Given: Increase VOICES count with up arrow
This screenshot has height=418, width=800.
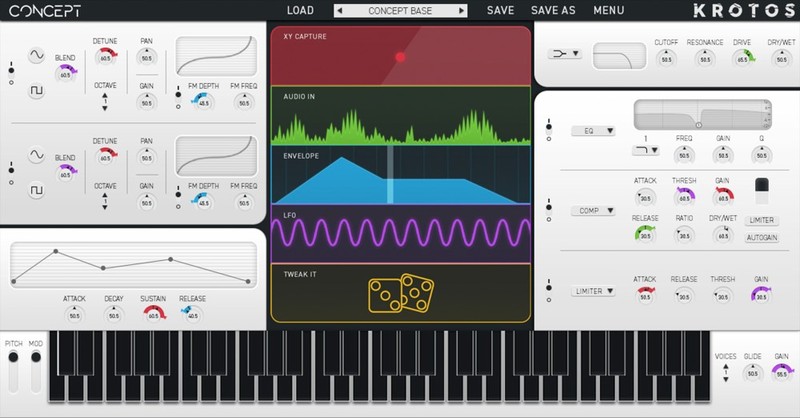Looking at the screenshot, I should click(x=726, y=366).
